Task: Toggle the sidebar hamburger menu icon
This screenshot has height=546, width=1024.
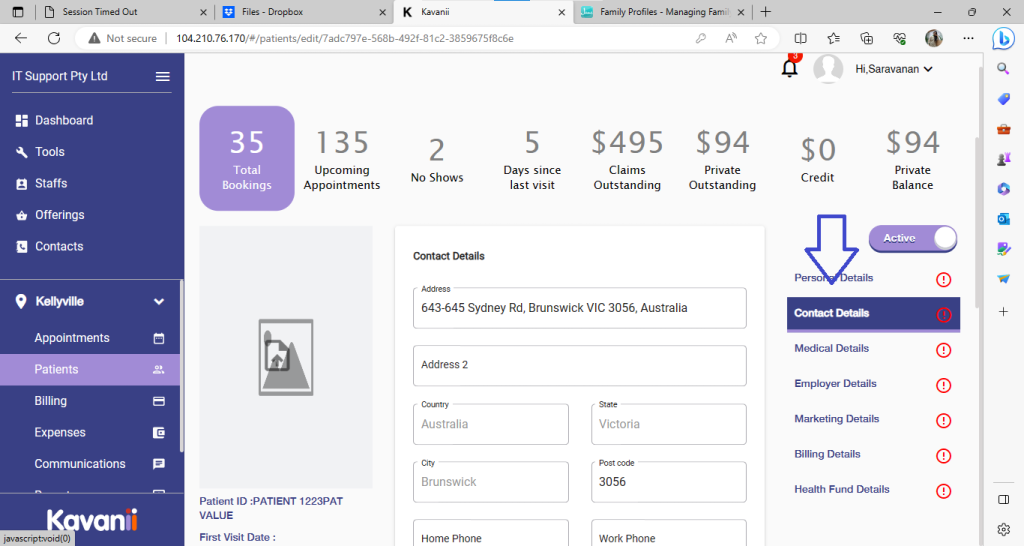Action: tap(162, 77)
